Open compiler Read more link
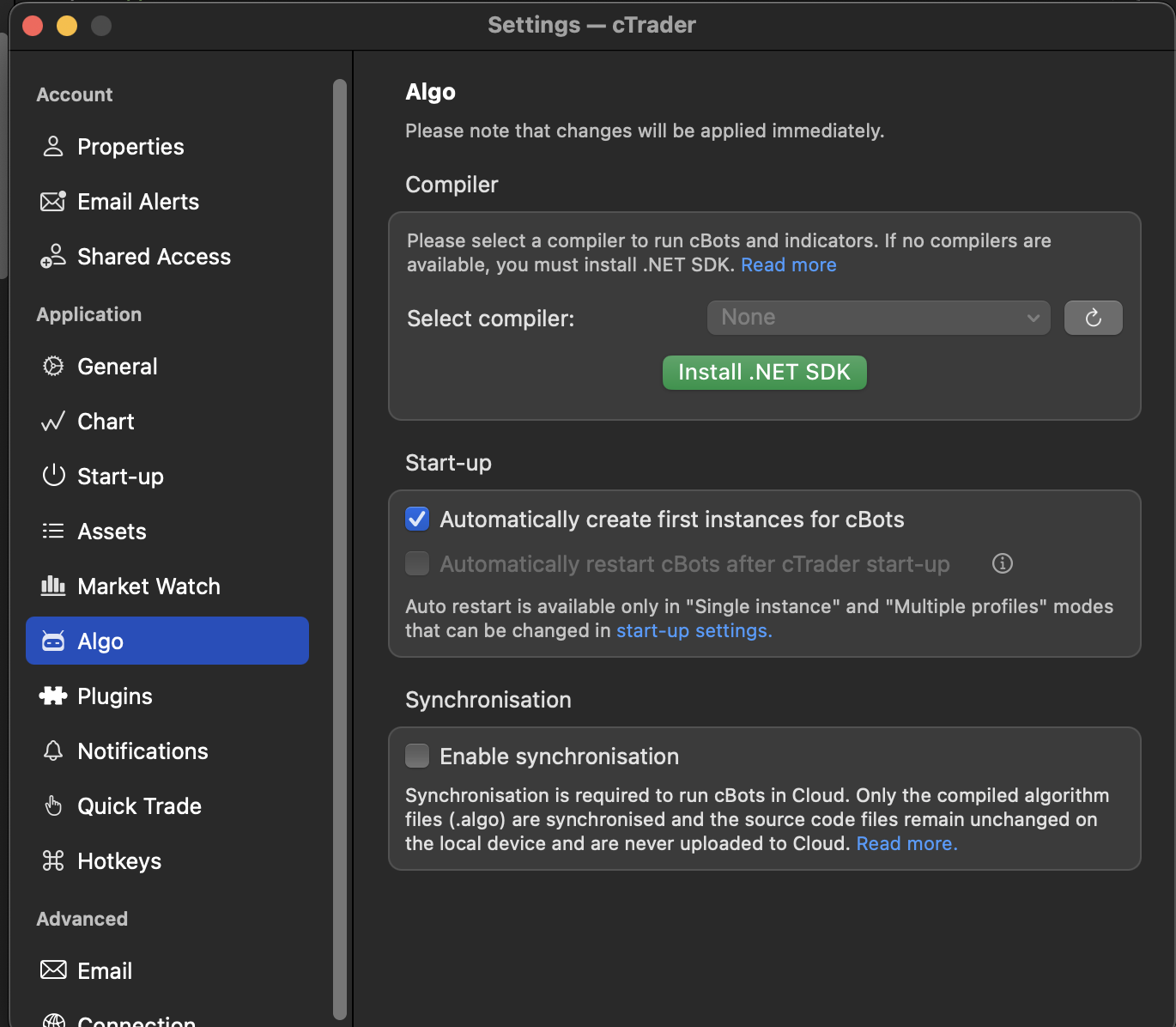This screenshot has width=1176, height=1027. [788, 265]
